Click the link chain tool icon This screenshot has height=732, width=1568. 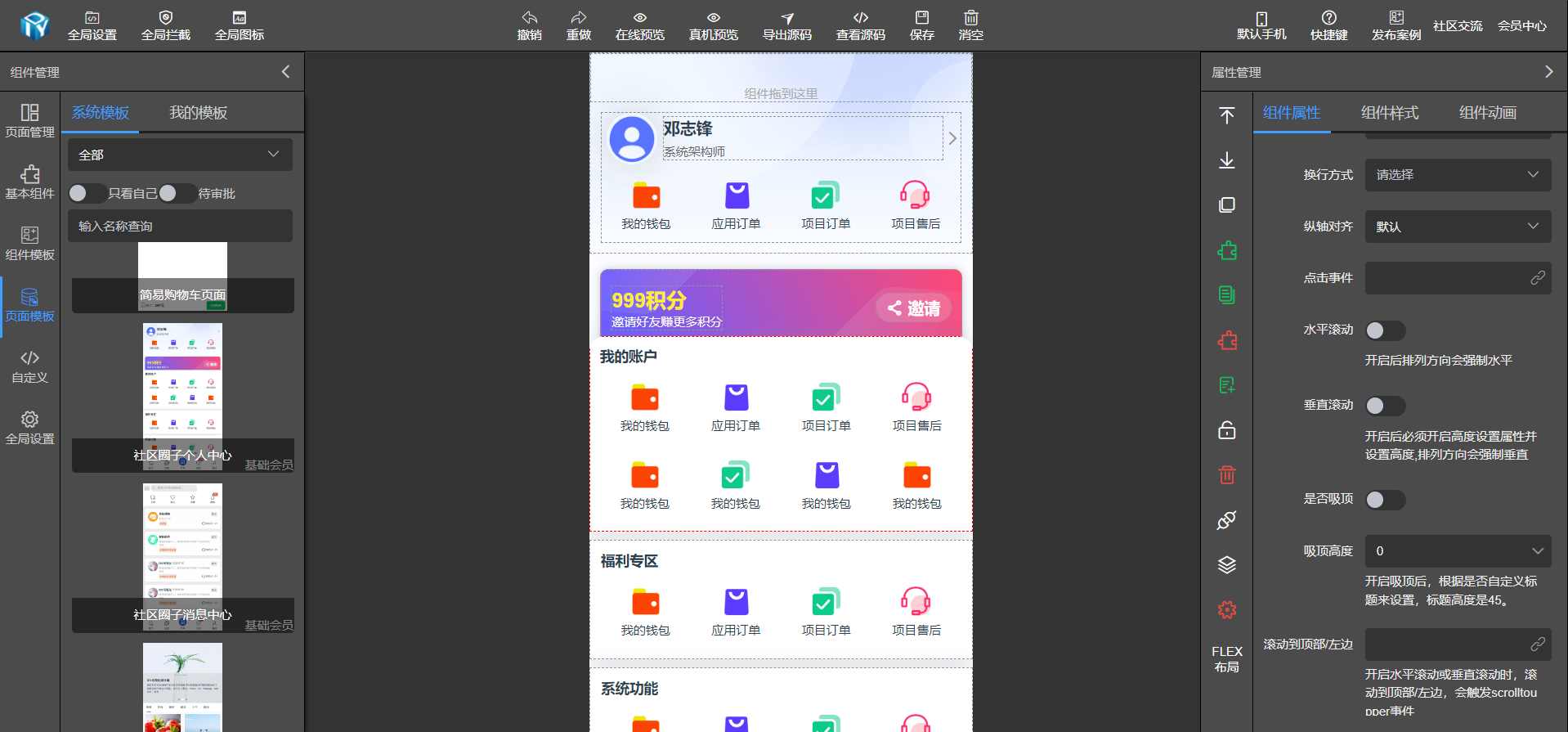tap(1227, 519)
